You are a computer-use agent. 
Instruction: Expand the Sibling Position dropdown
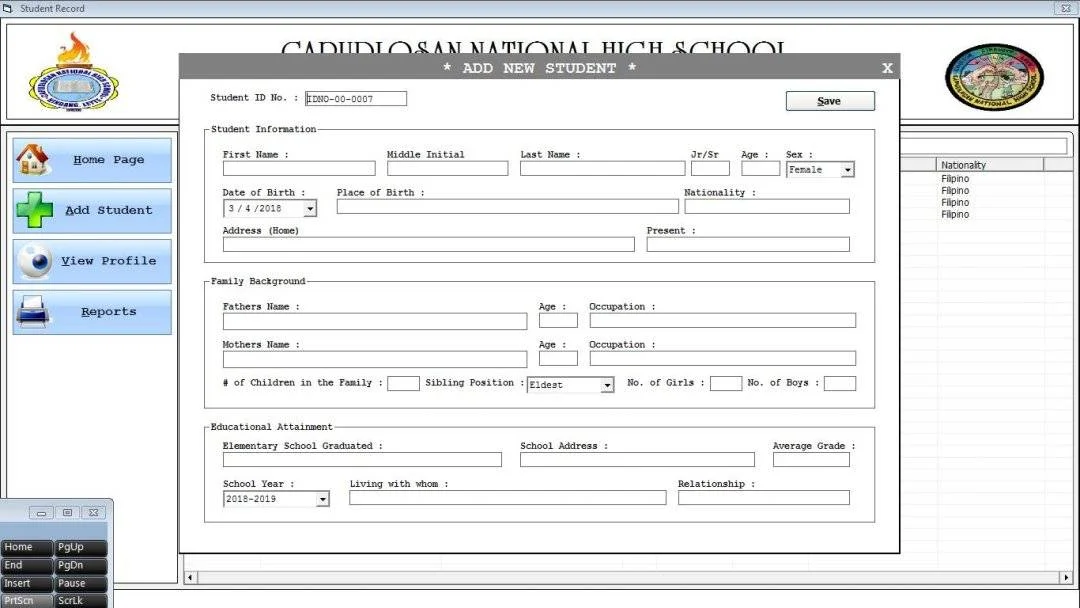(x=606, y=385)
